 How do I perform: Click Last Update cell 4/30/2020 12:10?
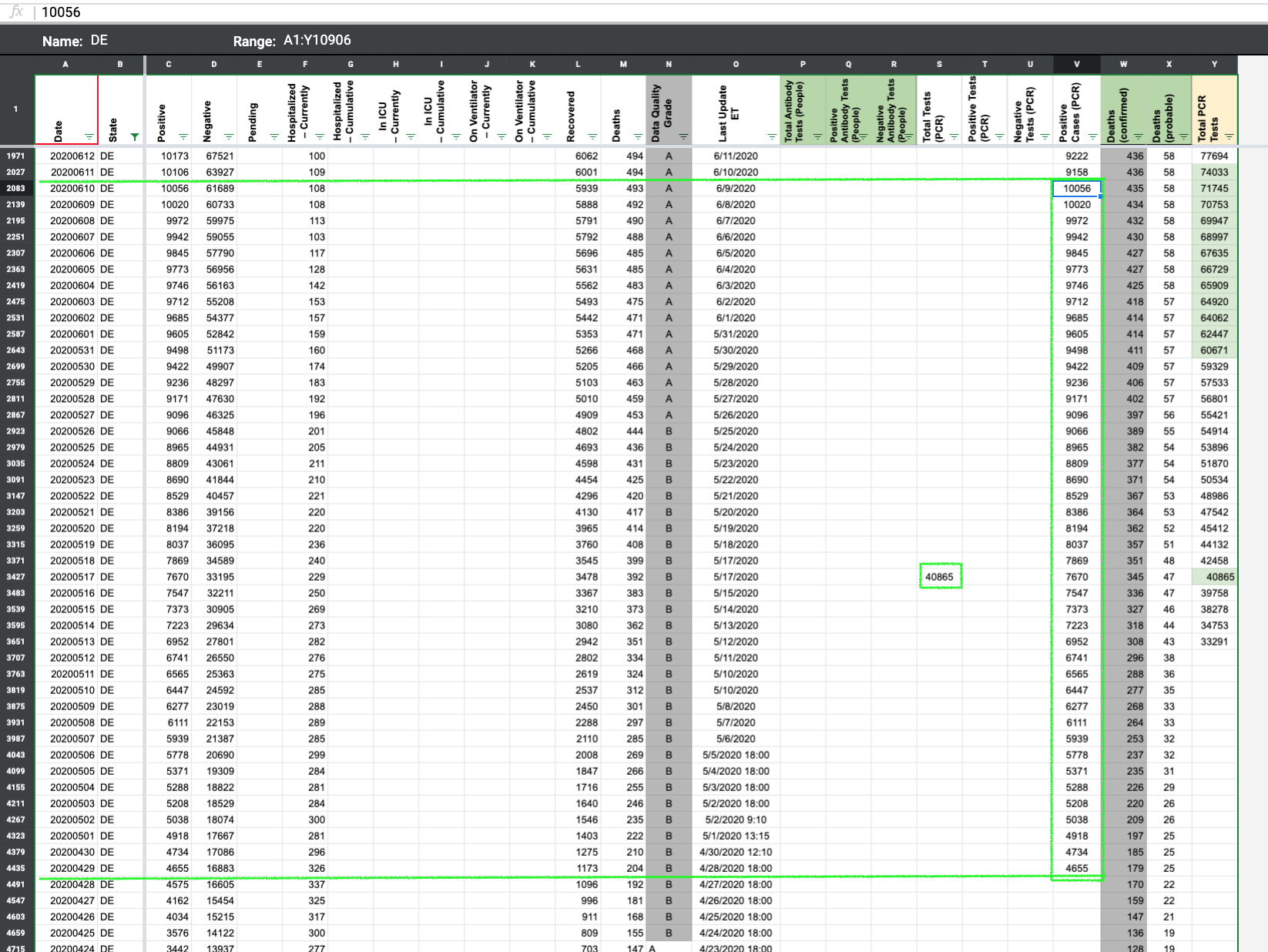click(x=736, y=851)
